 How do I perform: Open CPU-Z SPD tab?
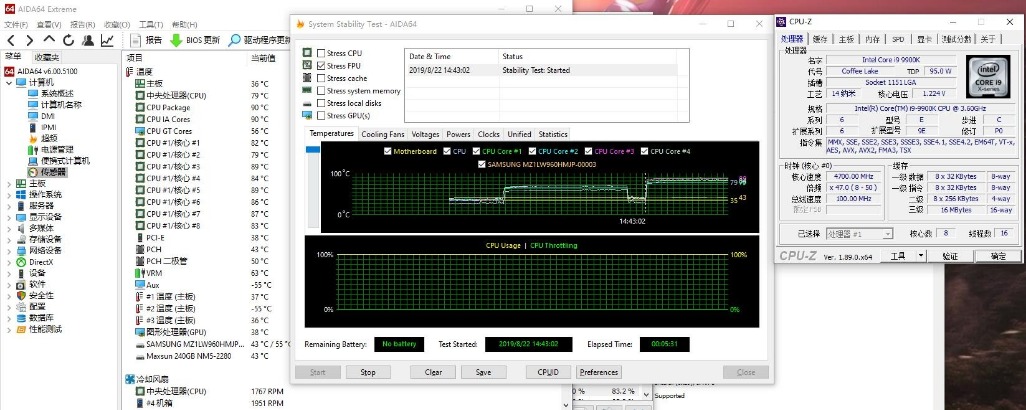coord(898,39)
